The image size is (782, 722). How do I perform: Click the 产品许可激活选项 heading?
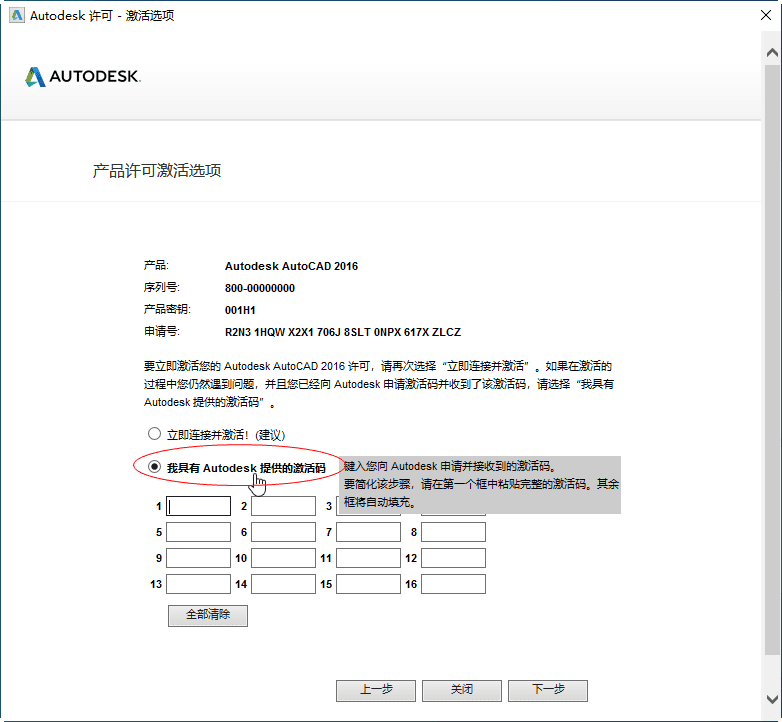(x=157, y=171)
